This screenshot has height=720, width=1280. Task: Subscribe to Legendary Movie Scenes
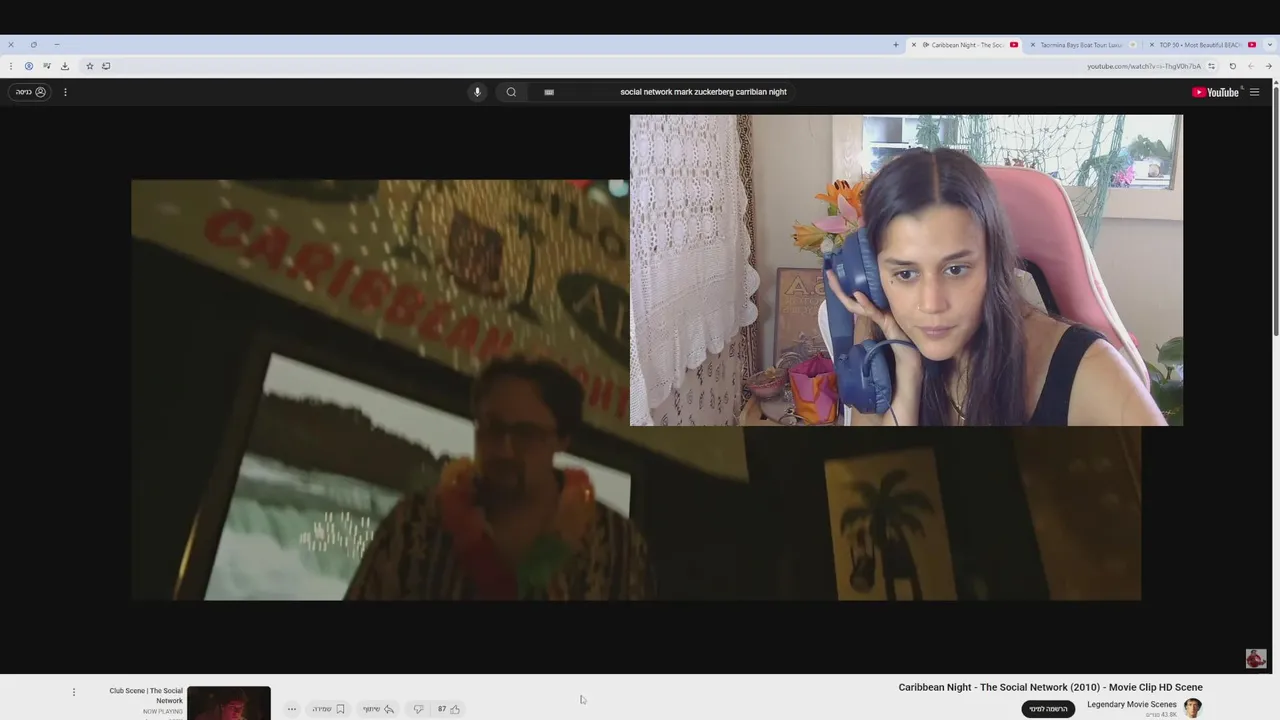pyautogui.click(x=1048, y=709)
